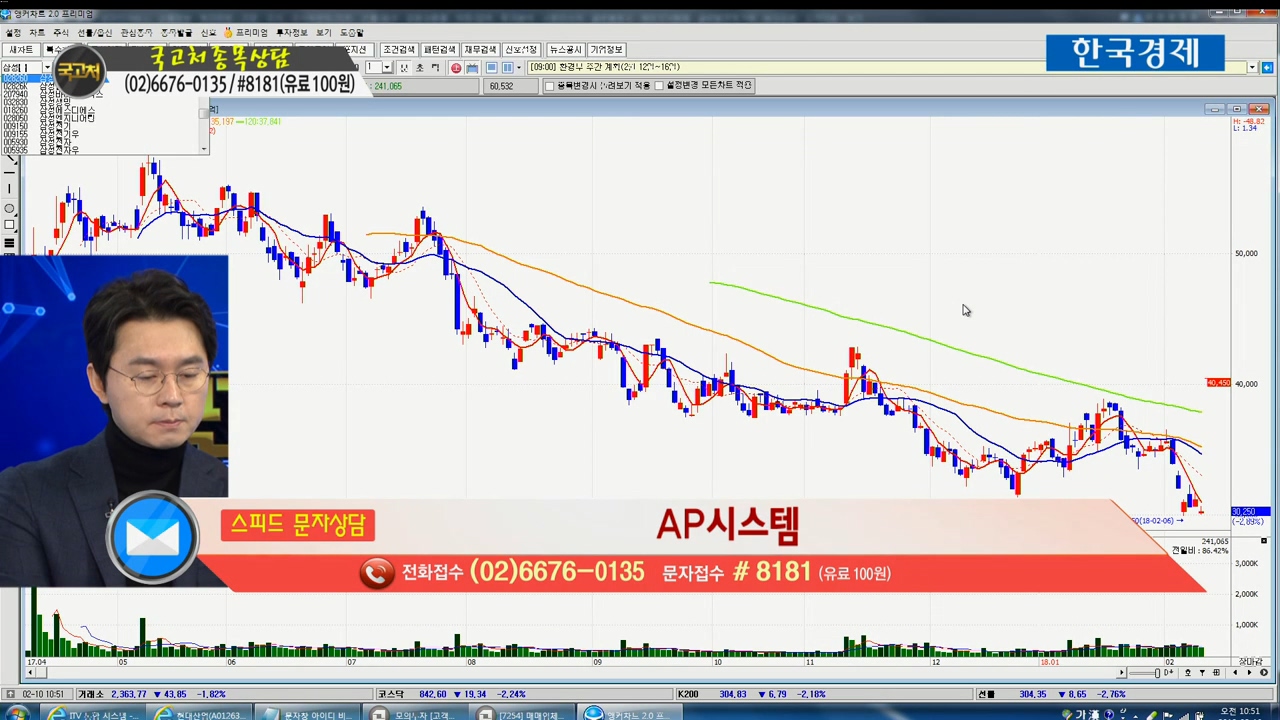1280x720 pixels.
Task: Click the blue plus icon beside news ticker
Action: (1267, 67)
